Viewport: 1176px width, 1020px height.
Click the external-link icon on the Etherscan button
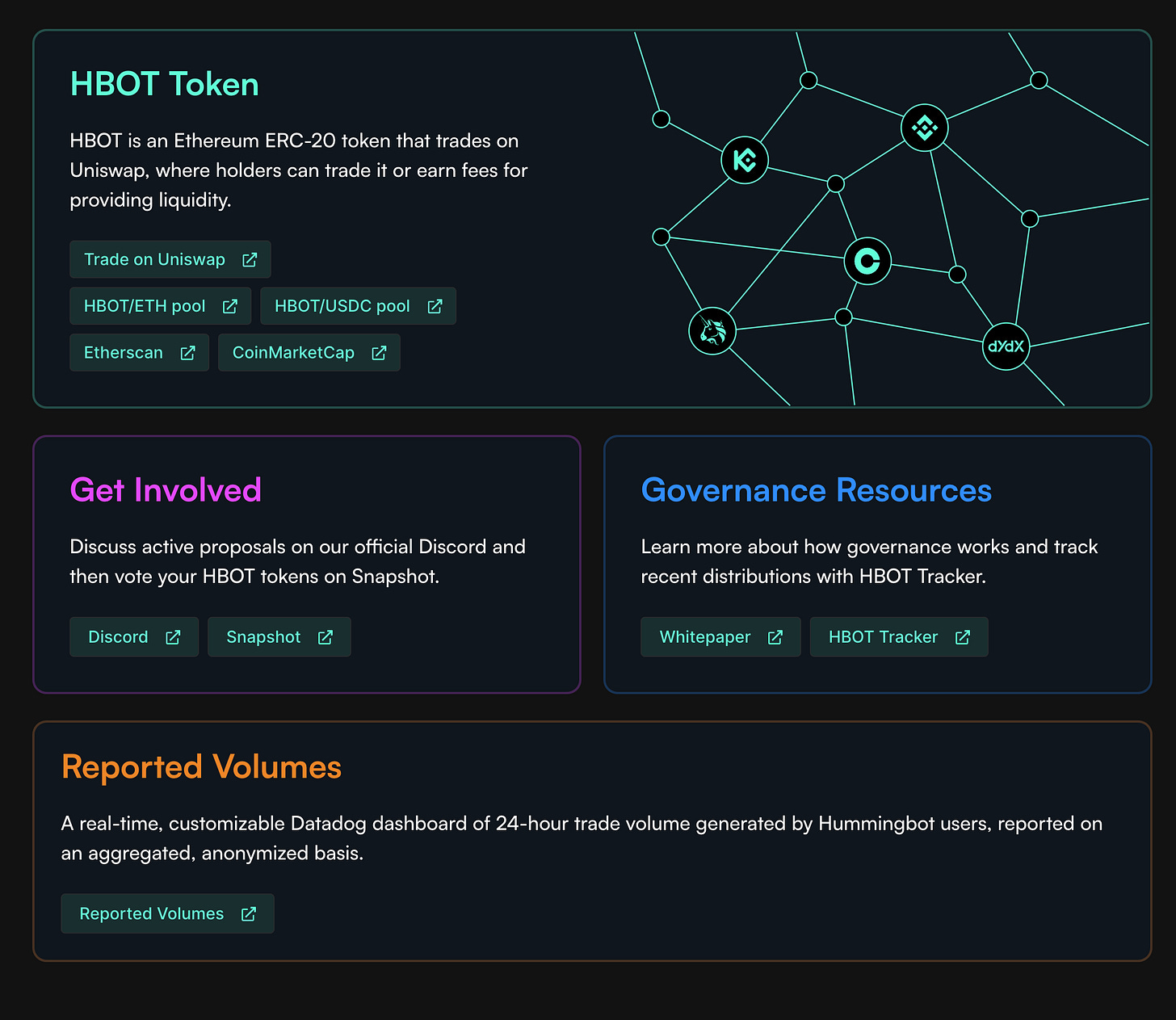pyautogui.click(x=187, y=352)
